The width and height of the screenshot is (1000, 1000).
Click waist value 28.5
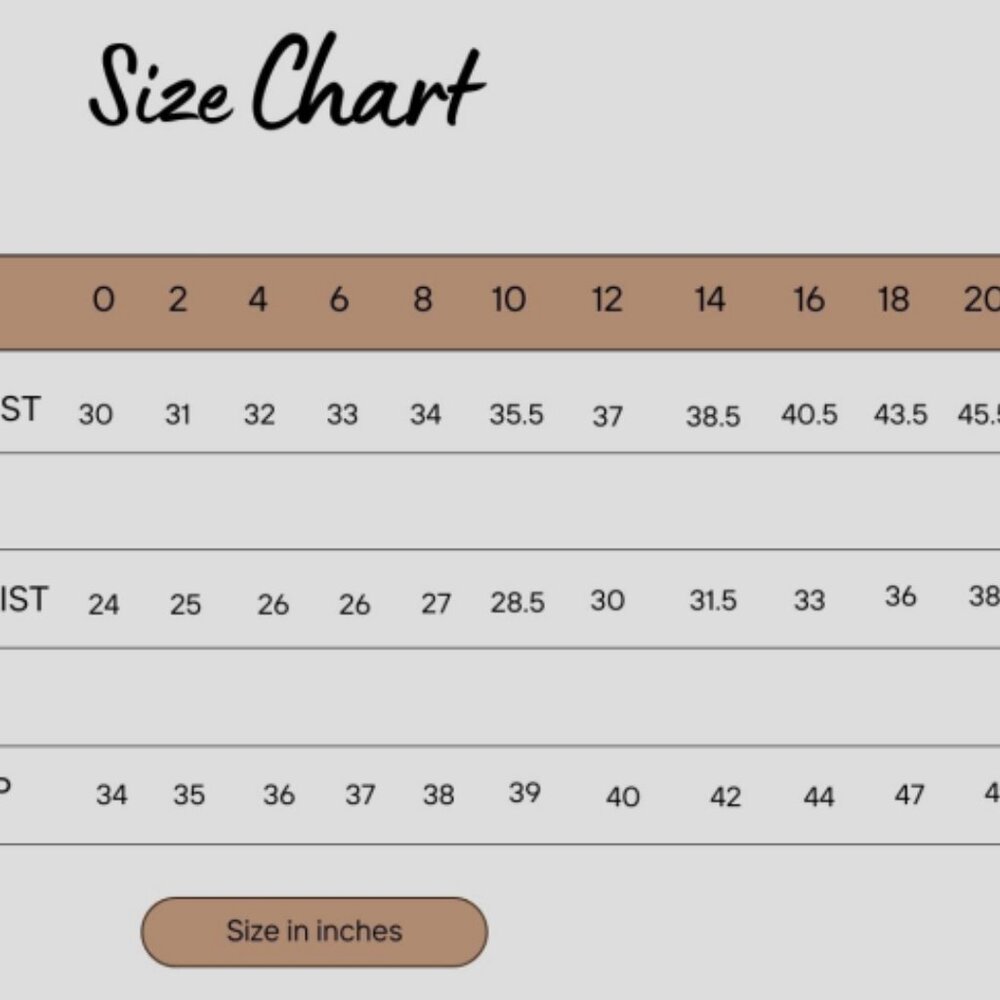(517, 603)
